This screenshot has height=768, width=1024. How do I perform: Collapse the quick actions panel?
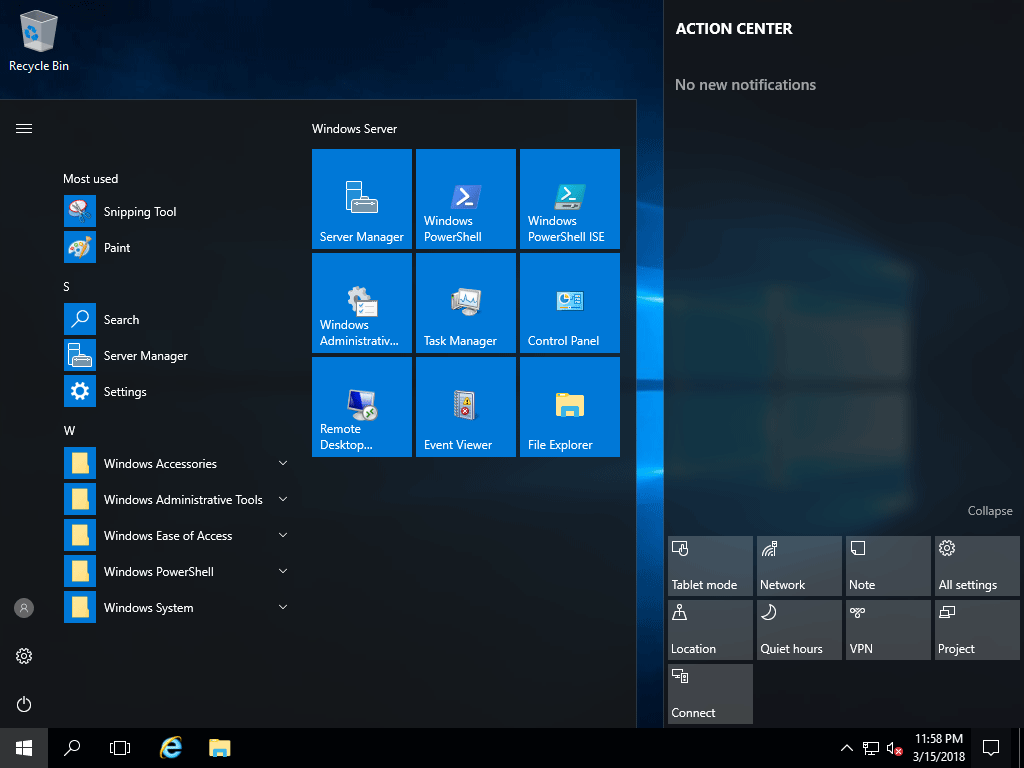pos(989,511)
